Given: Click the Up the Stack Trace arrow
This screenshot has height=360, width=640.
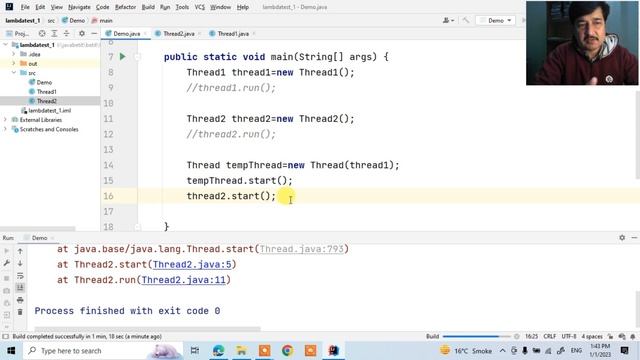Looking at the screenshot, I should 20,251.
